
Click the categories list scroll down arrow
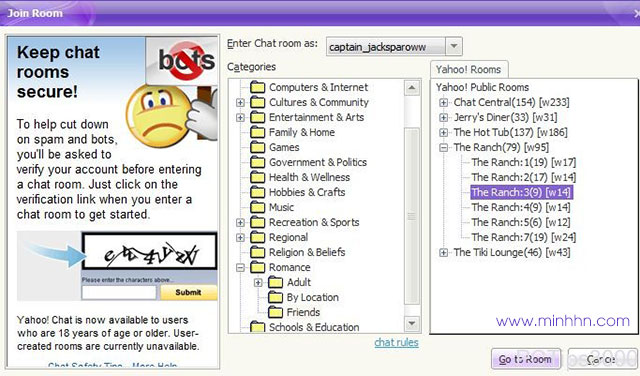(412, 324)
